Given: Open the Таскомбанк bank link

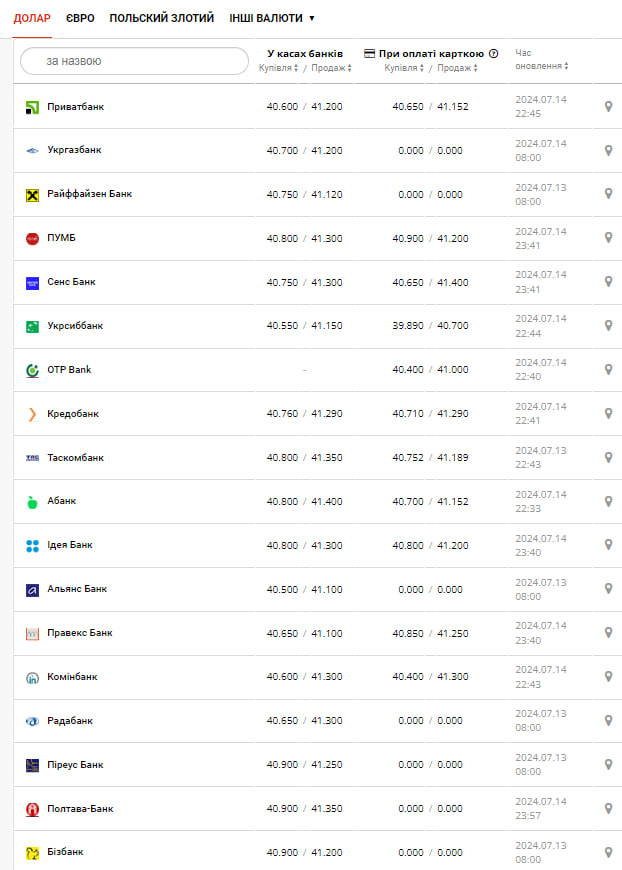Looking at the screenshot, I should 75,458.
